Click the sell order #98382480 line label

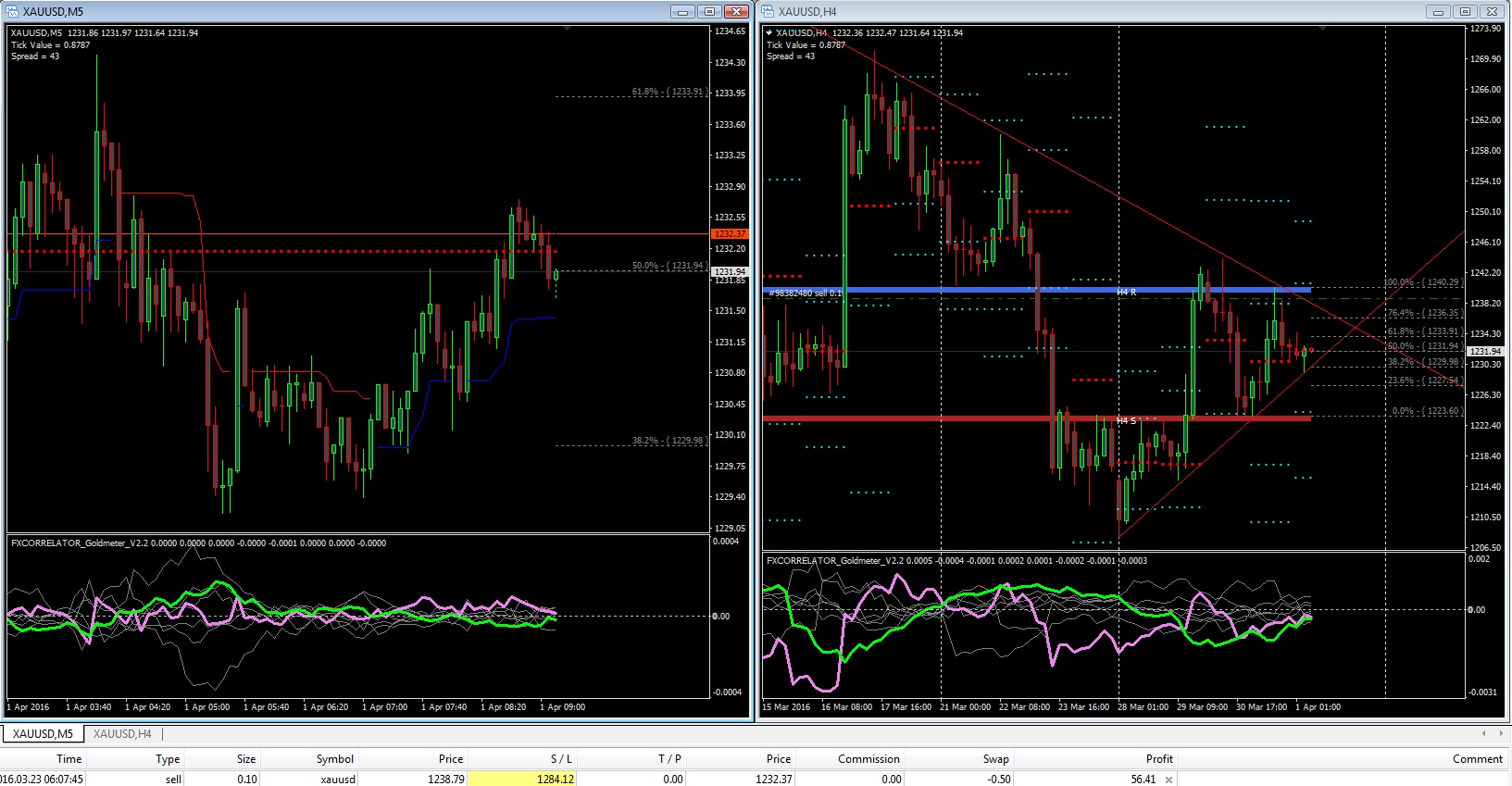point(804,293)
